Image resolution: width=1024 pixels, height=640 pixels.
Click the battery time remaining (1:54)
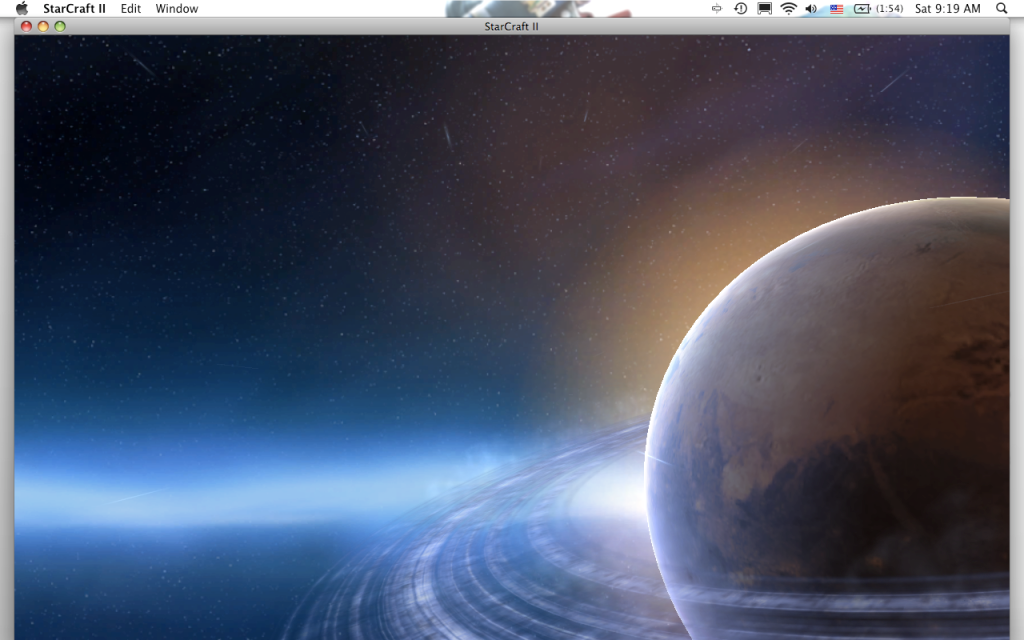coord(889,9)
